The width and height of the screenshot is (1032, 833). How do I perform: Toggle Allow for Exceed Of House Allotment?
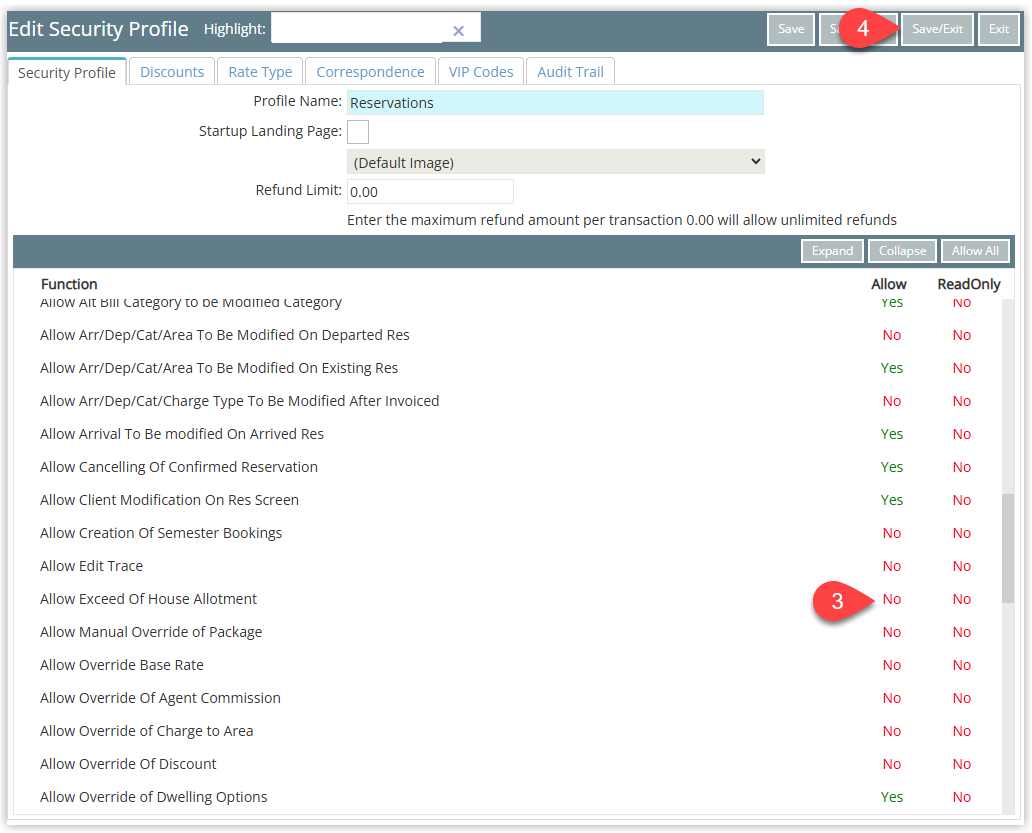click(891, 599)
